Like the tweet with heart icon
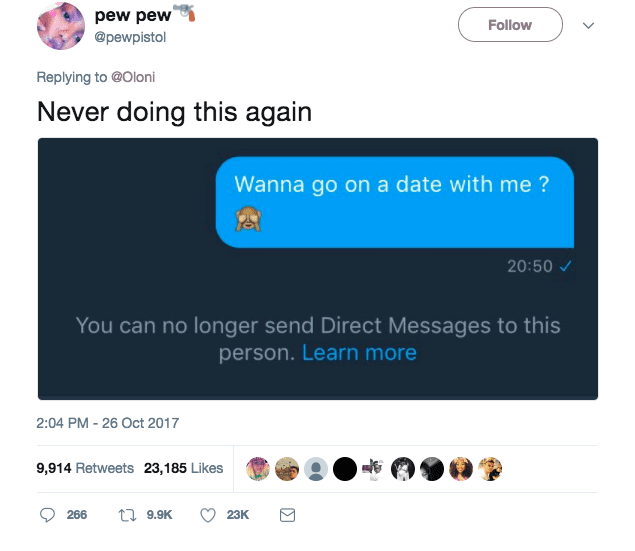The height and width of the screenshot is (551, 635). 208,515
